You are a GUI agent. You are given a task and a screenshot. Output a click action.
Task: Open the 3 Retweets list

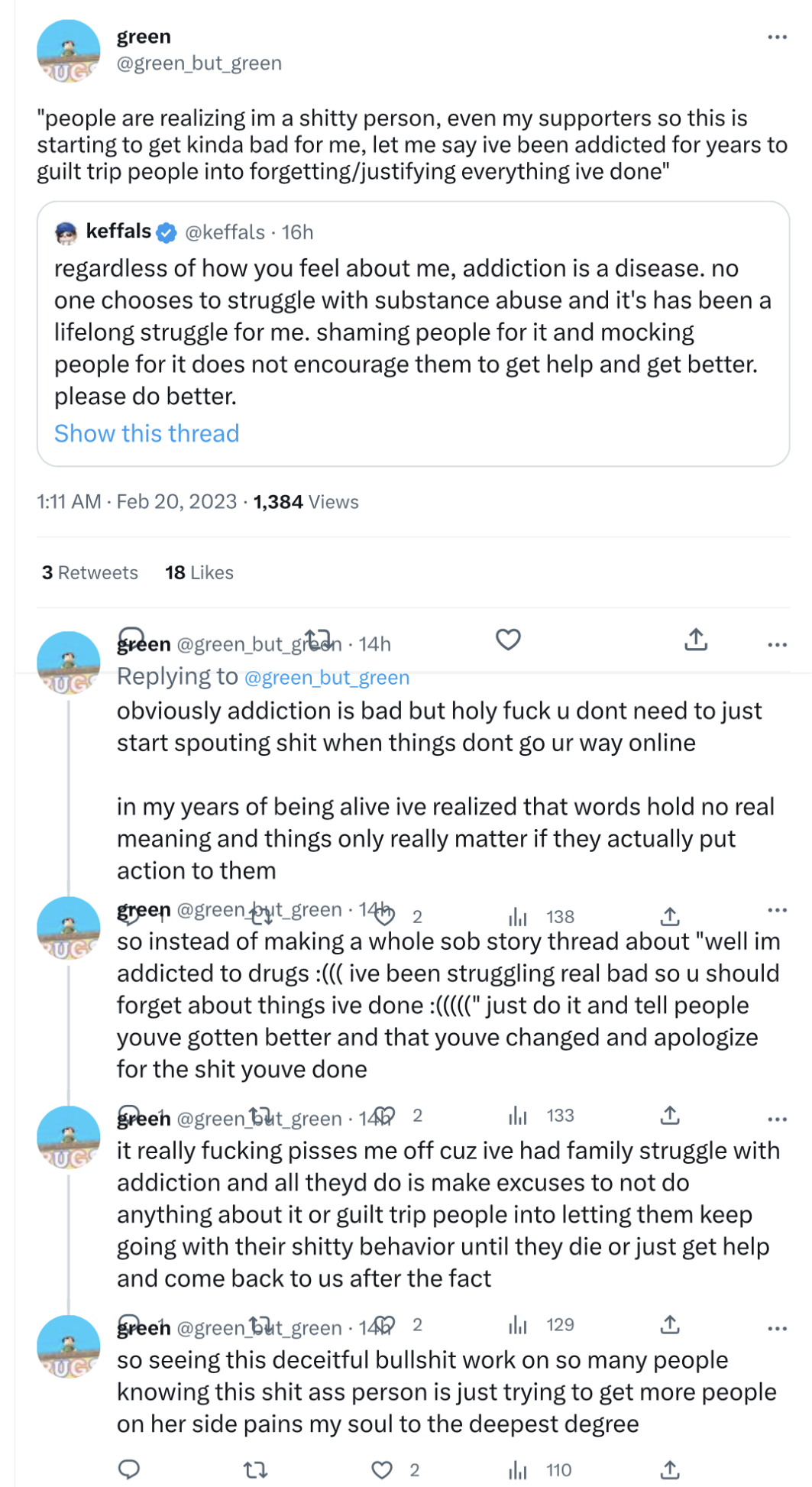90,572
